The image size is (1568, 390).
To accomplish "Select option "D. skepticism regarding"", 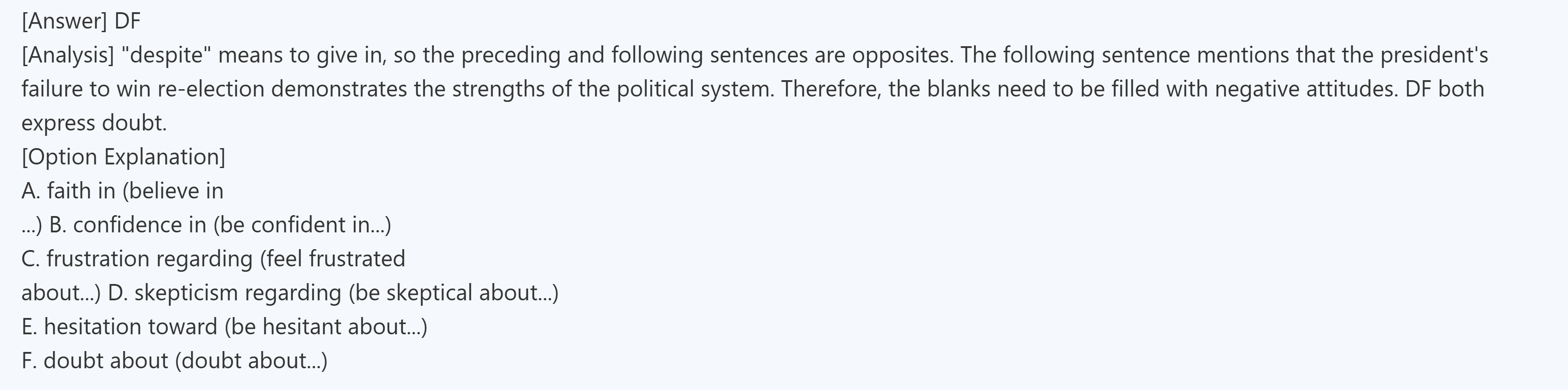I will (x=224, y=293).
